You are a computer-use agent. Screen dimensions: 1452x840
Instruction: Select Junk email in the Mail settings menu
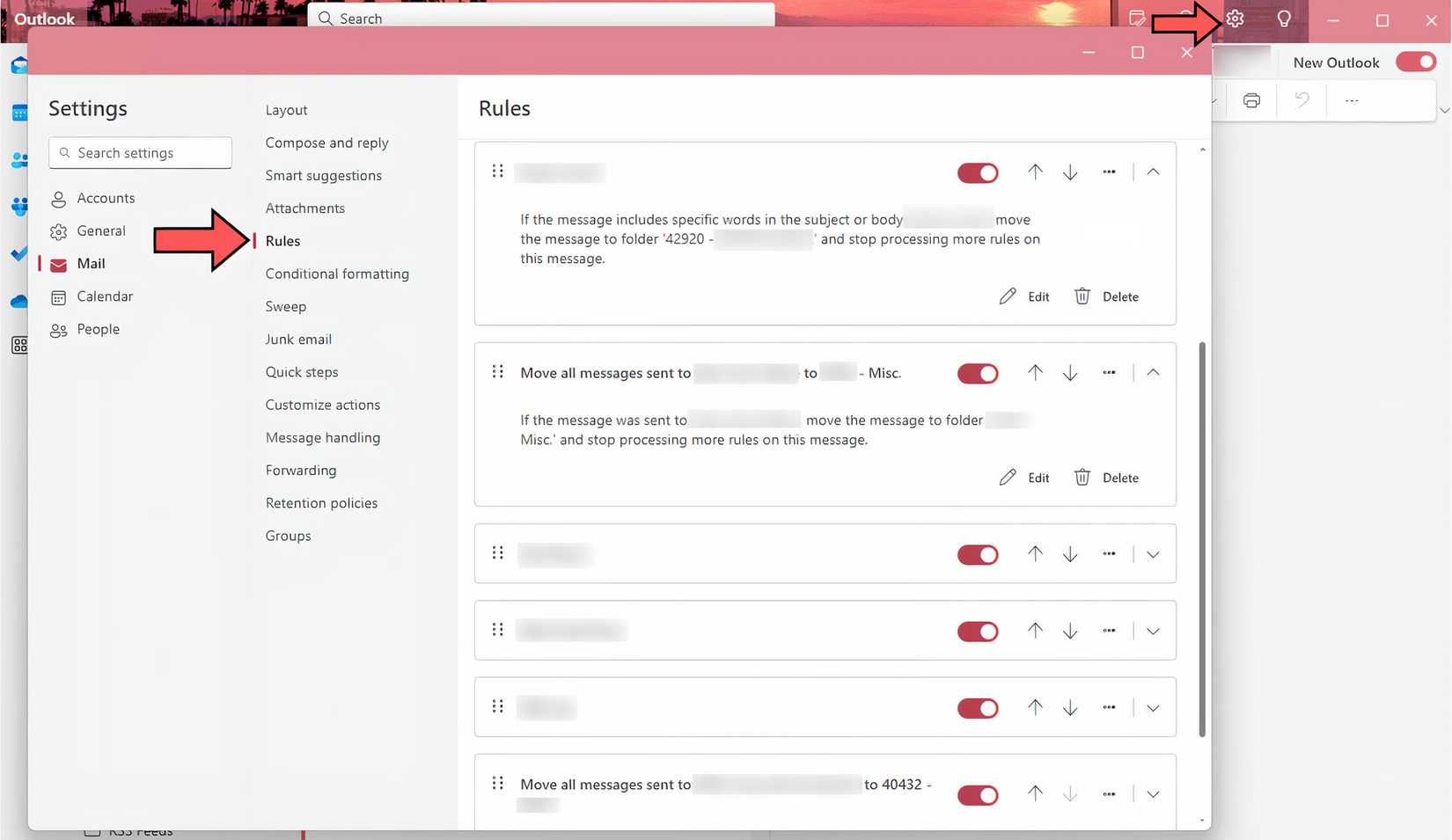pyautogui.click(x=298, y=339)
